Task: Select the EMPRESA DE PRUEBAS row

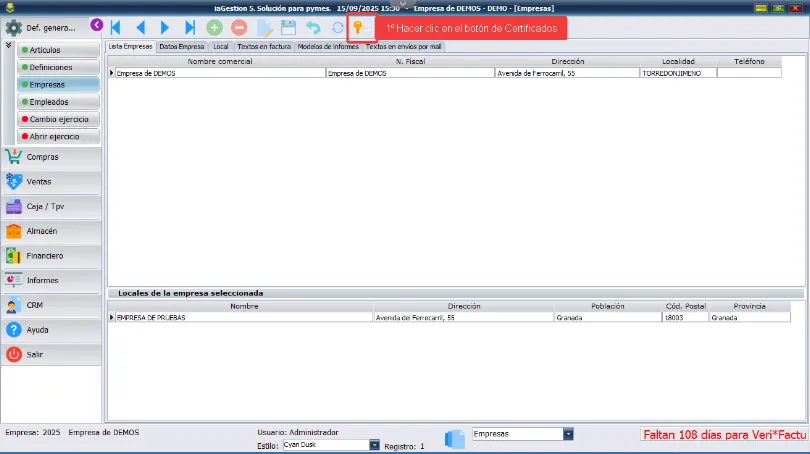Action: tap(240, 317)
